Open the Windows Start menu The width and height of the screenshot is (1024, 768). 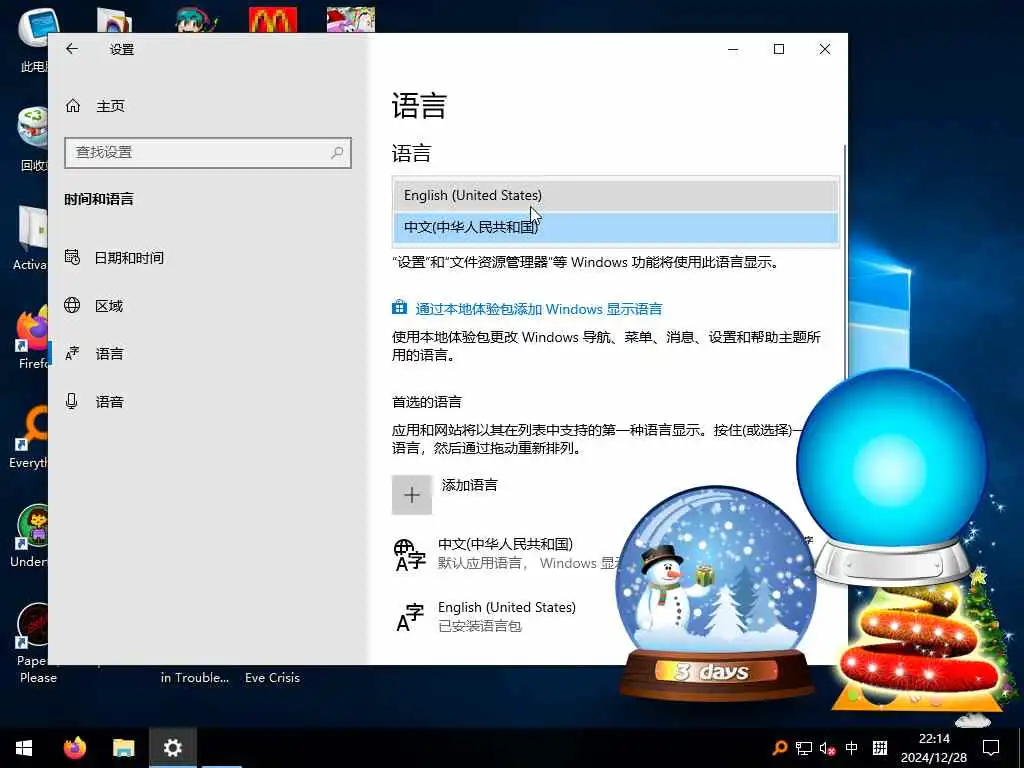[24, 748]
